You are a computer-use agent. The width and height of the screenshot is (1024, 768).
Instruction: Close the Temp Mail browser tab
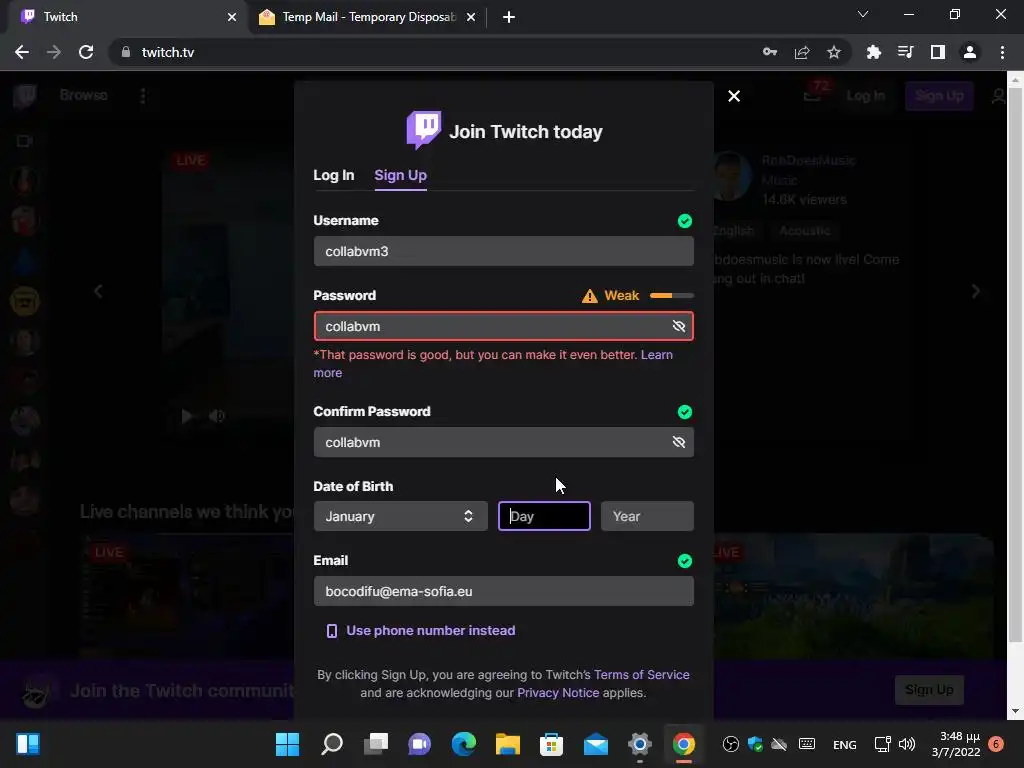(x=471, y=17)
